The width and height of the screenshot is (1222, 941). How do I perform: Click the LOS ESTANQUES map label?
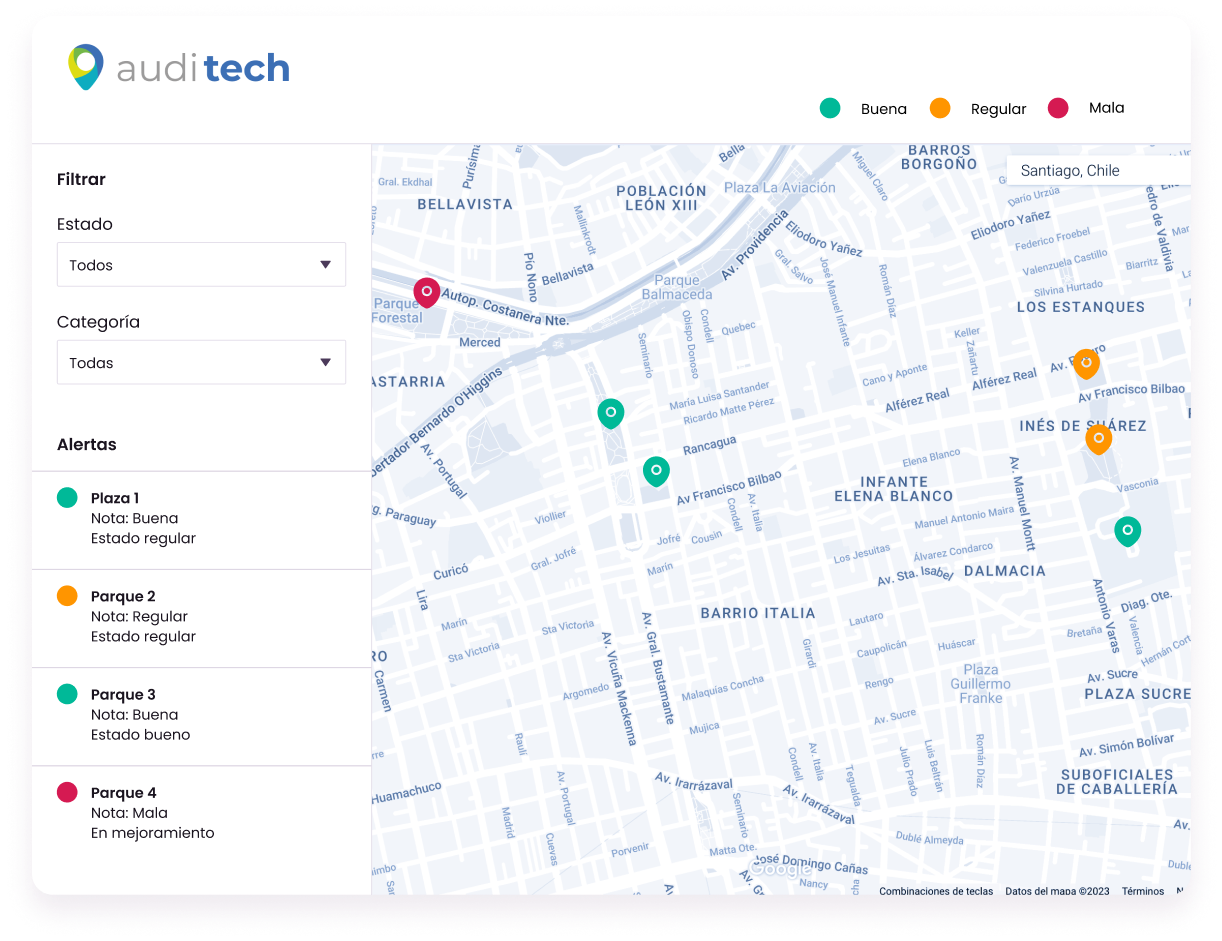[1081, 307]
